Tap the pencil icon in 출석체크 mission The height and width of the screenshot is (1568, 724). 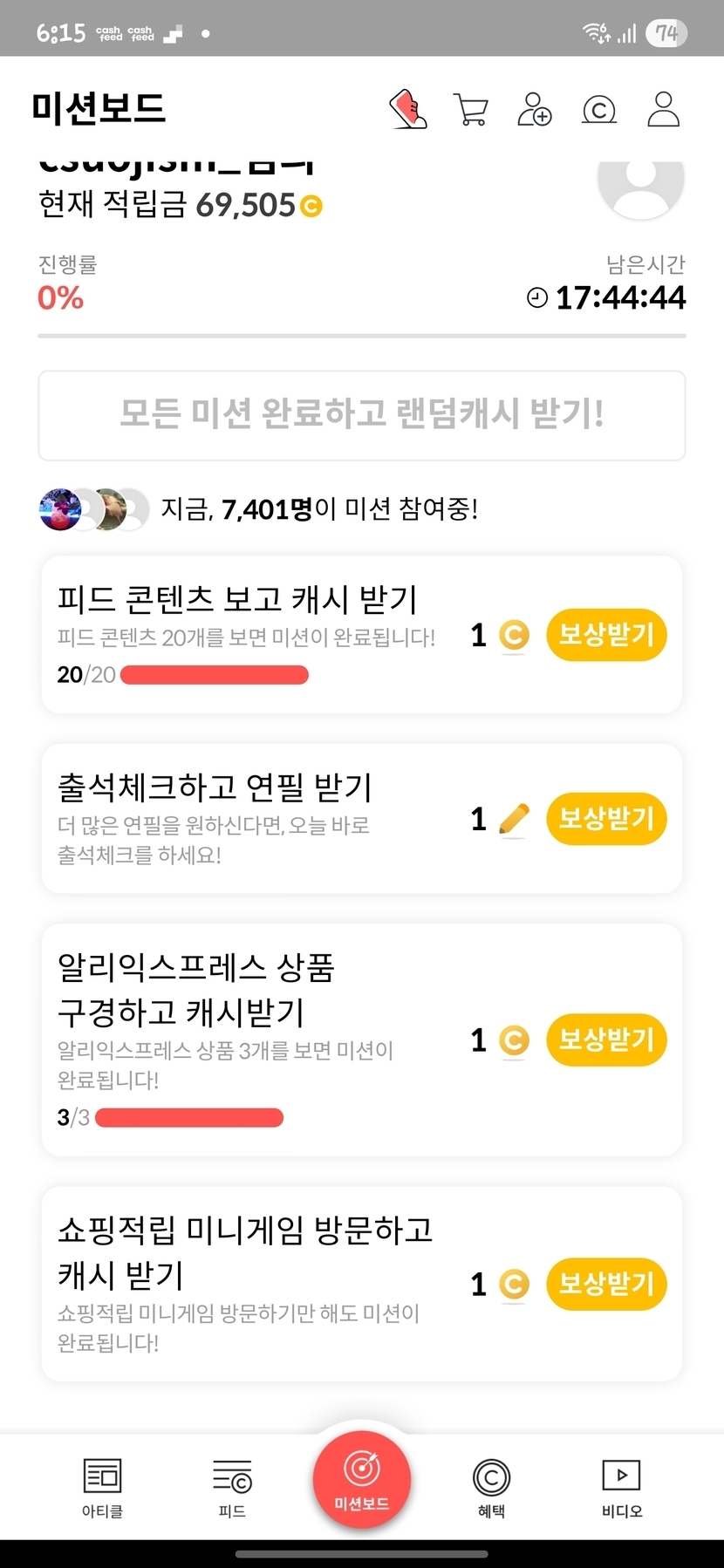(x=514, y=819)
